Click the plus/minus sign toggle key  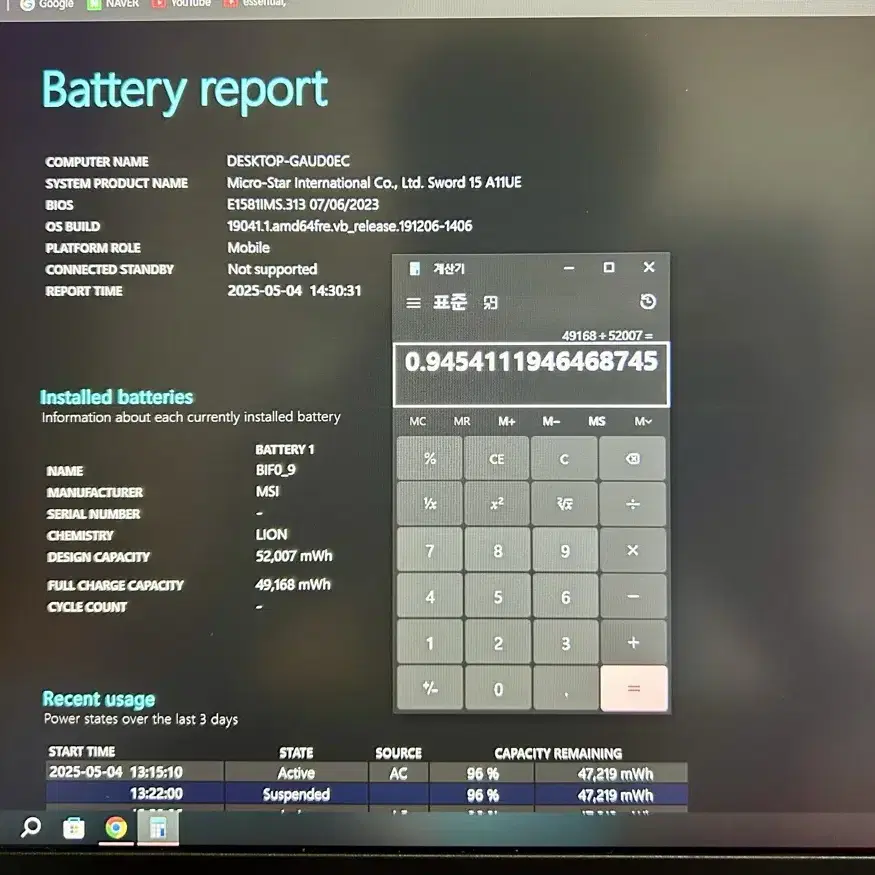(x=430, y=689)
